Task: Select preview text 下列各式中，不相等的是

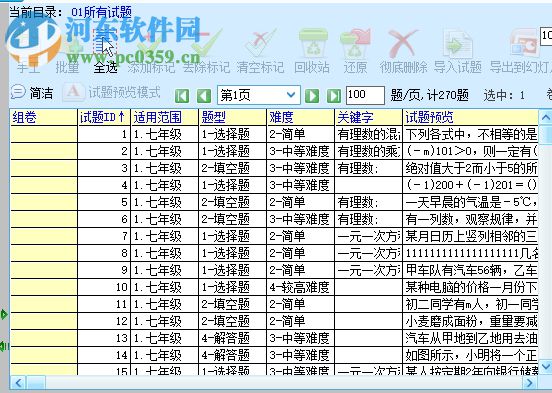Action: pyautogui.click(x=470, y=135)
